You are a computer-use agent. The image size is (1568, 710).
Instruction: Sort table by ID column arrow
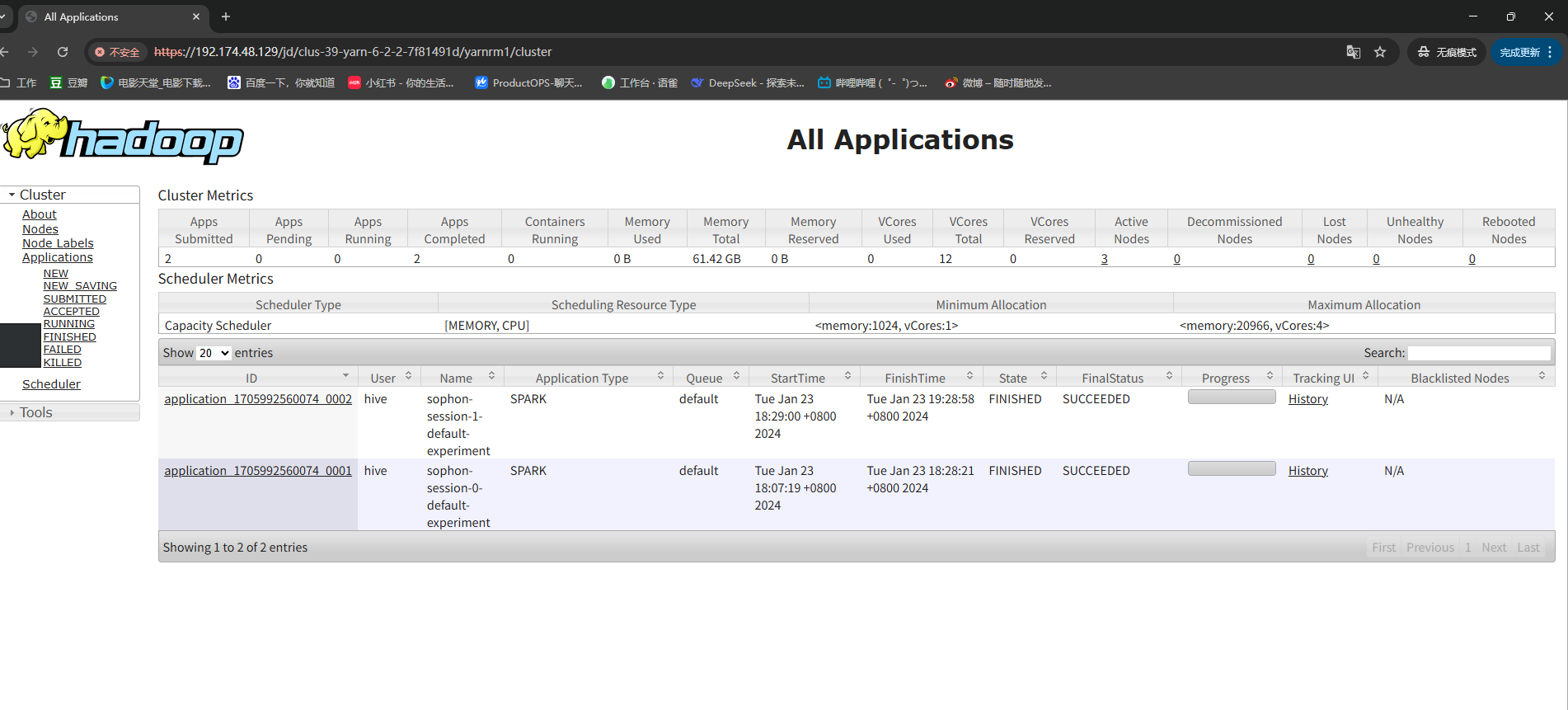(x=345, y=376)
